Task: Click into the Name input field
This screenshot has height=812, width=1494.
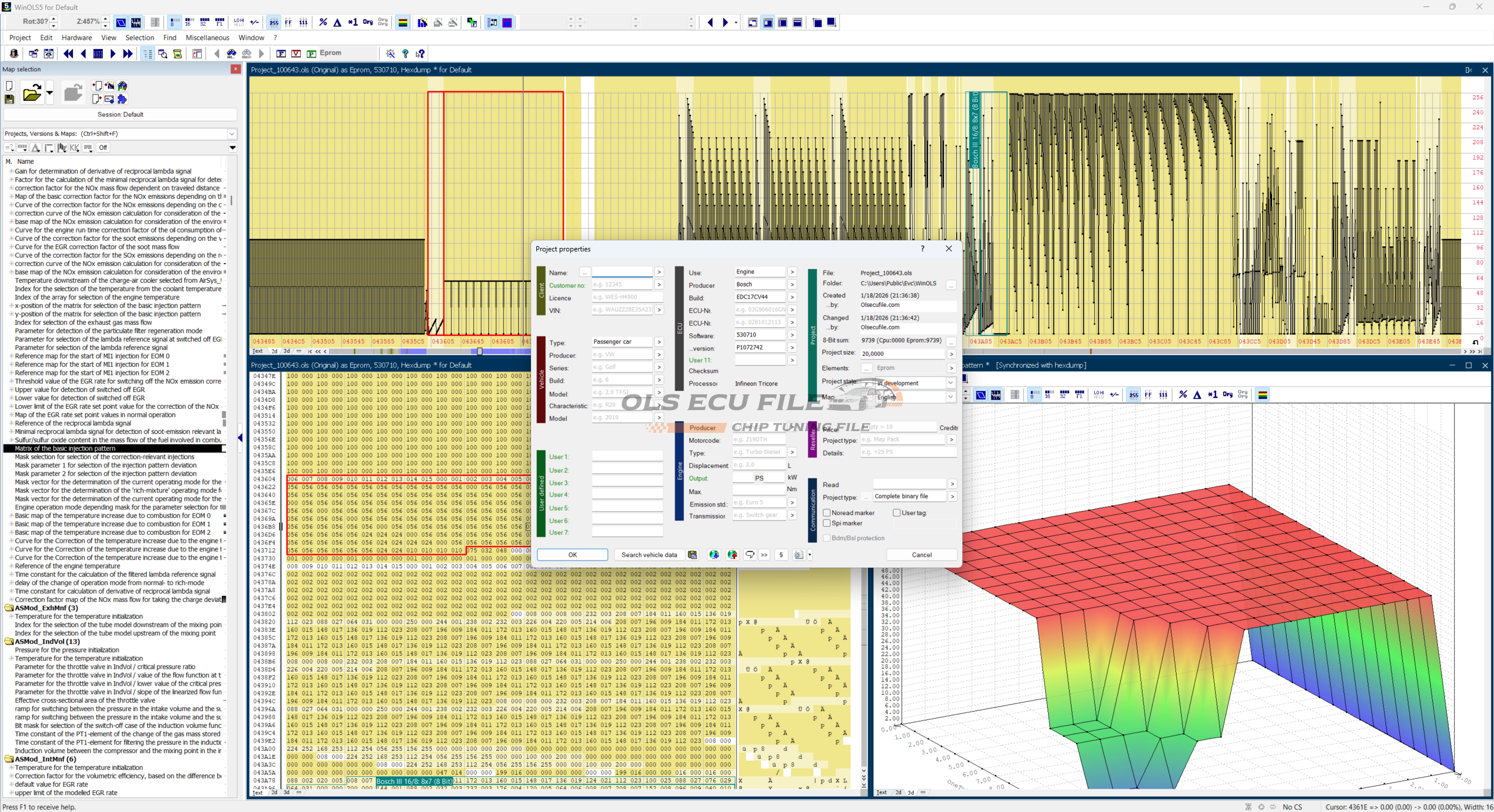Action: coord(622,272)
